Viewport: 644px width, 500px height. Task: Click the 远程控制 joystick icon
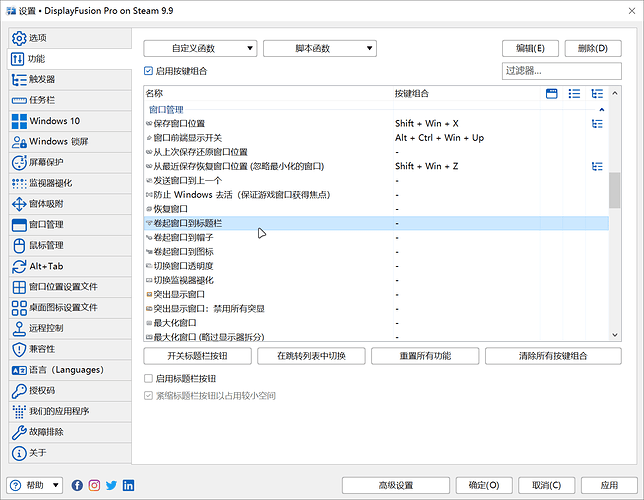click(x=19, y=328)
